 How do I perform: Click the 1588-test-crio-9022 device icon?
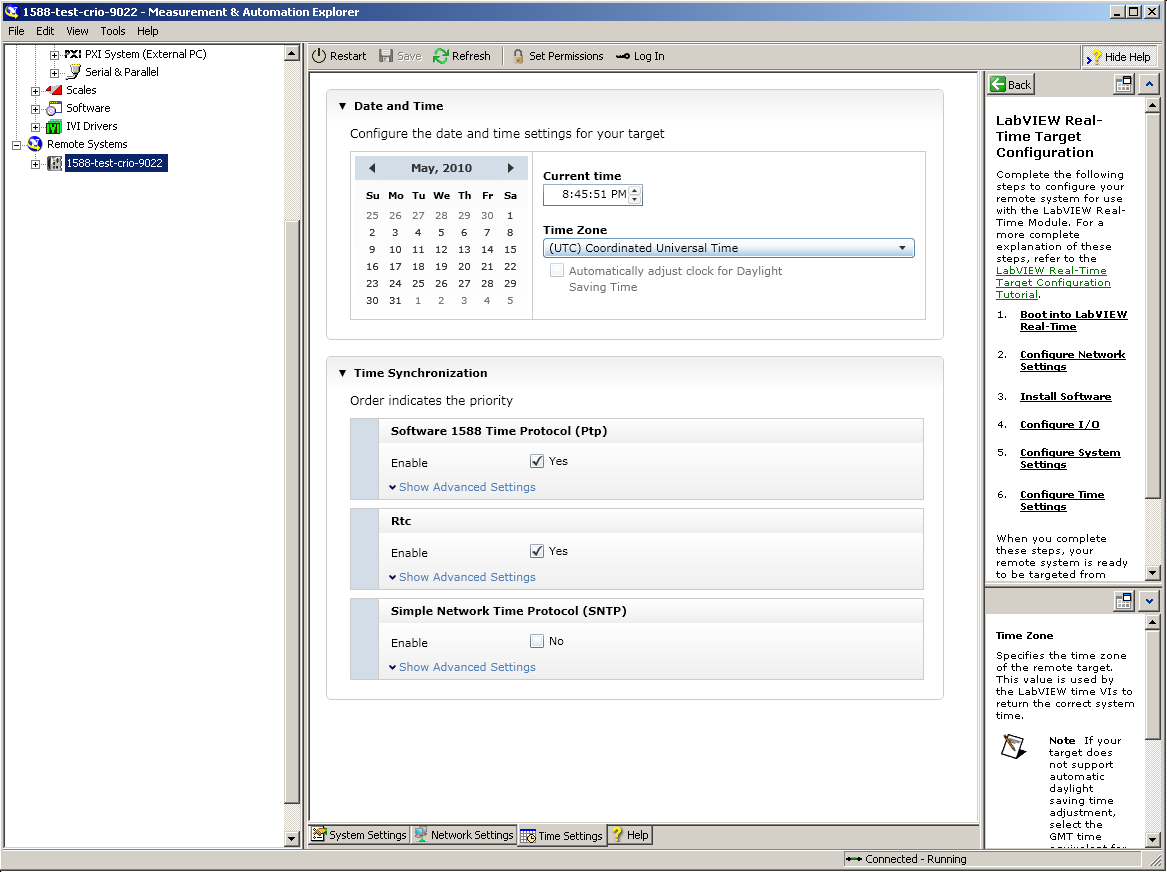click(54, 163)
